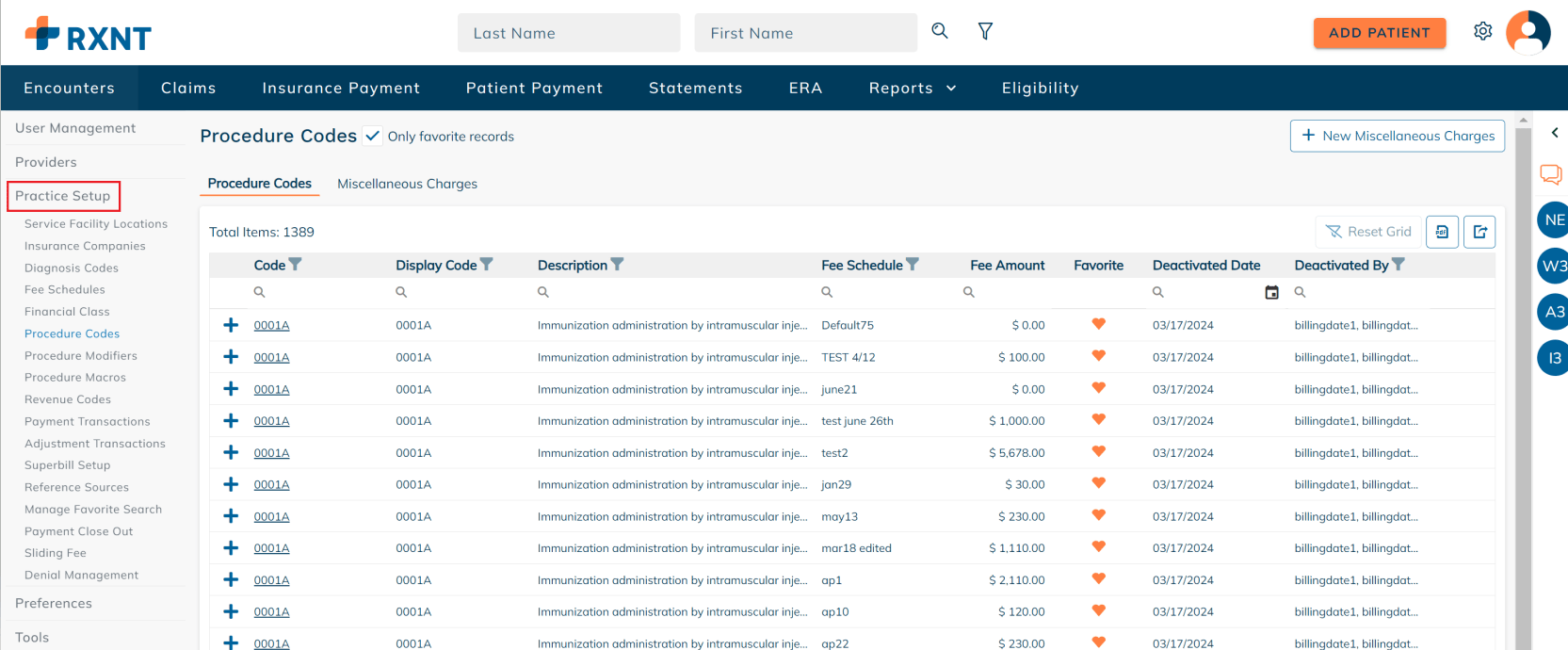Toggle favorite heart for june21 row

(x=1098, y=388)
